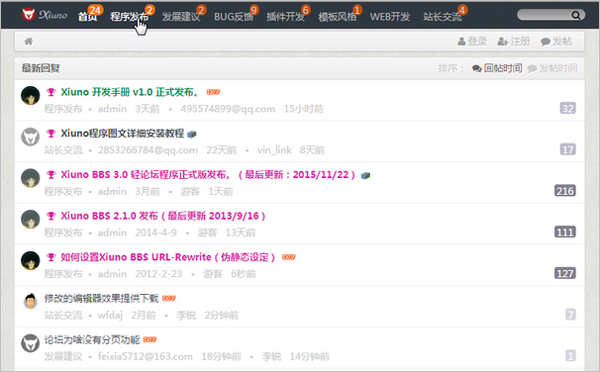Click 站长交流 category under 安装教程 thread
Screen dimensions: 600x372
pyautogui.click(x=63, y=150)
